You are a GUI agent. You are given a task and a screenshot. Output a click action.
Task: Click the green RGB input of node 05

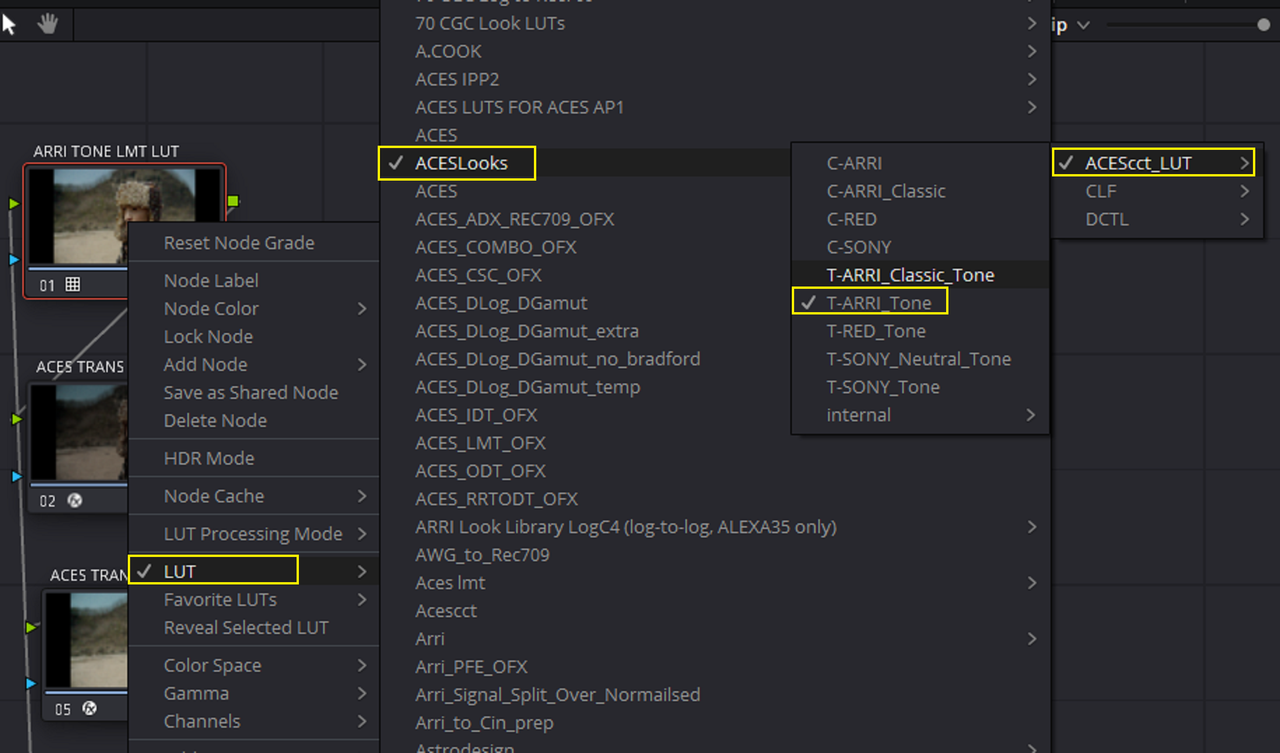[31, 627]
